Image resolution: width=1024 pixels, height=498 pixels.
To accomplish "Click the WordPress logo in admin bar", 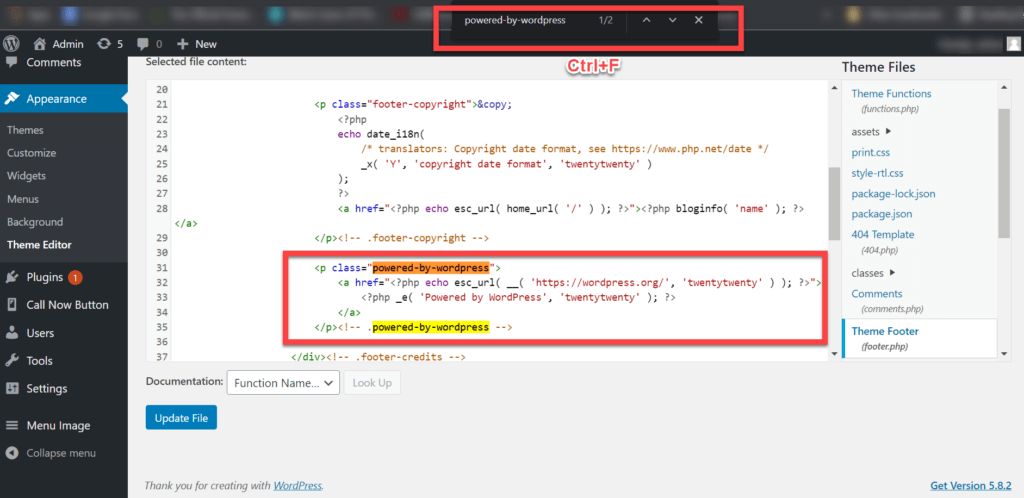I will coord(12,44).
